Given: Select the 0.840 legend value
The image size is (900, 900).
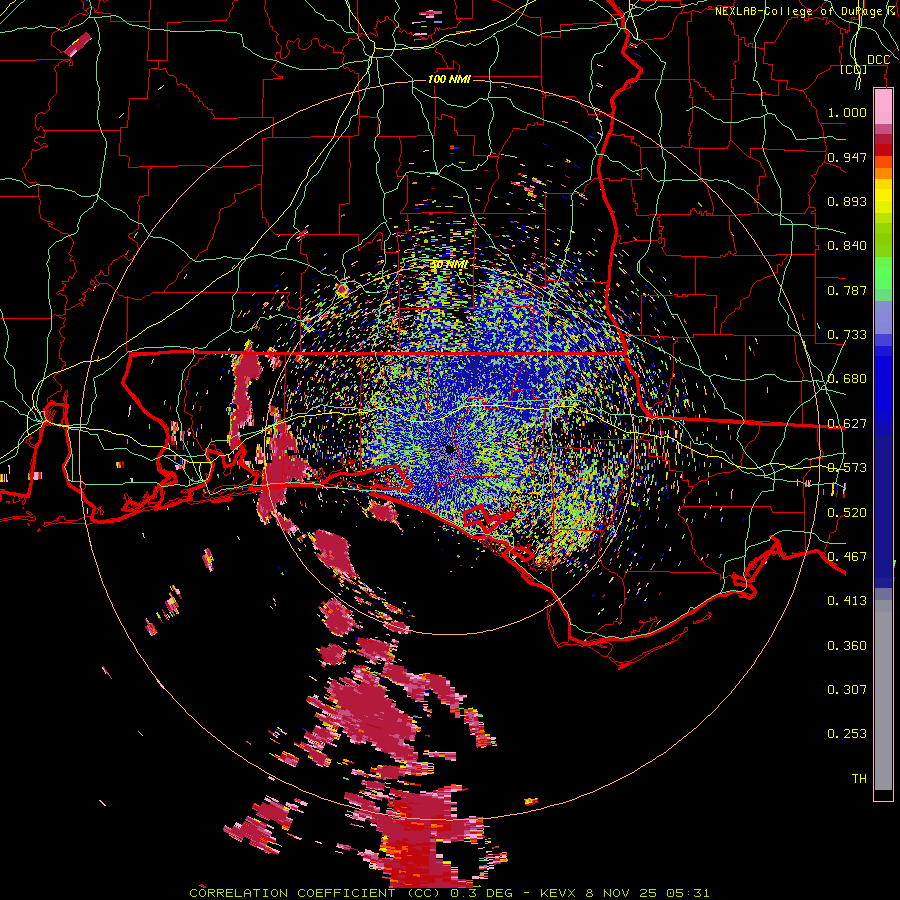Looking at the screenshot, I should coord(847,246).
